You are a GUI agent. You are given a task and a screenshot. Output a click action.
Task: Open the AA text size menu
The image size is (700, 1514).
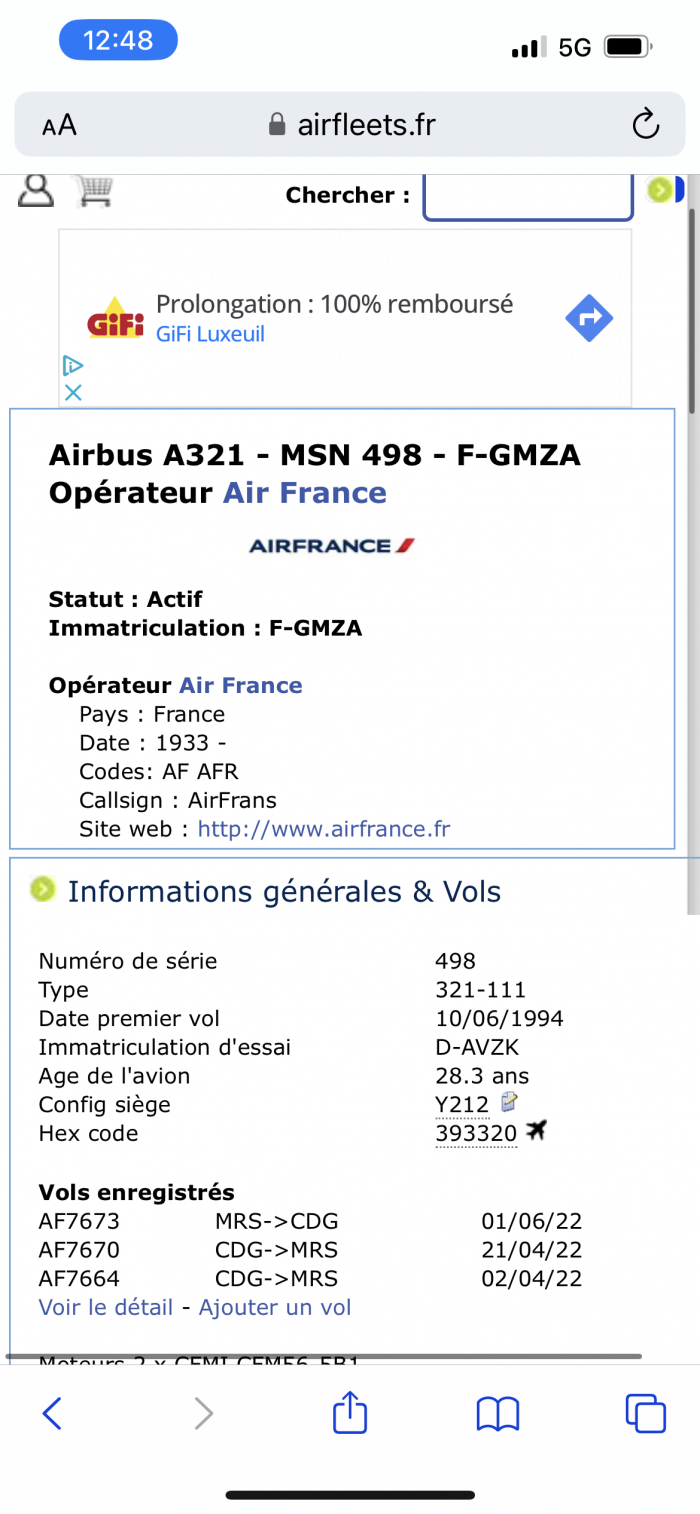[59, 125]
